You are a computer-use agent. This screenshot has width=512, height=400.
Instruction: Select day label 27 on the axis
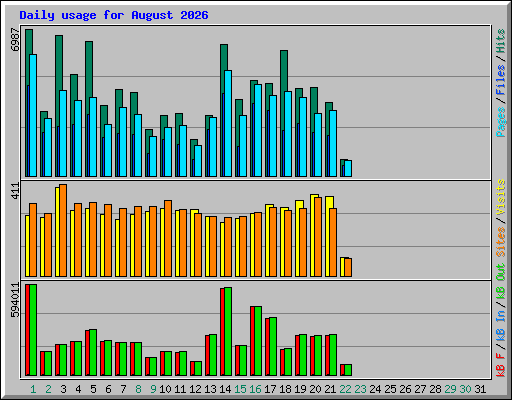(x=420, y=389)
